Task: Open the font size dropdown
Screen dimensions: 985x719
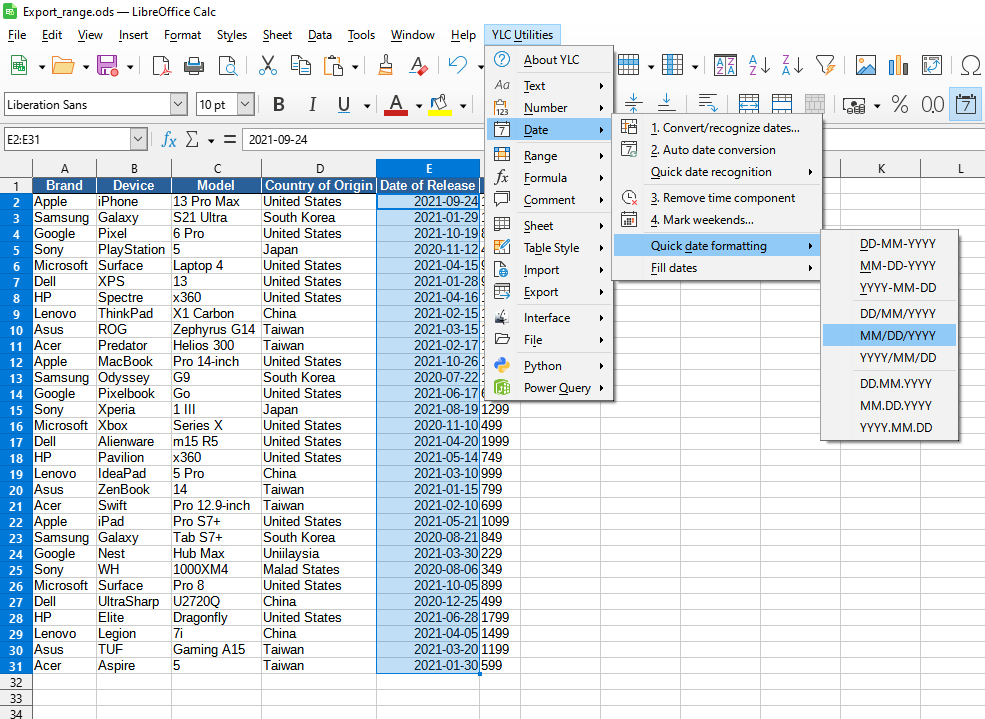Action: pos(245,103)
